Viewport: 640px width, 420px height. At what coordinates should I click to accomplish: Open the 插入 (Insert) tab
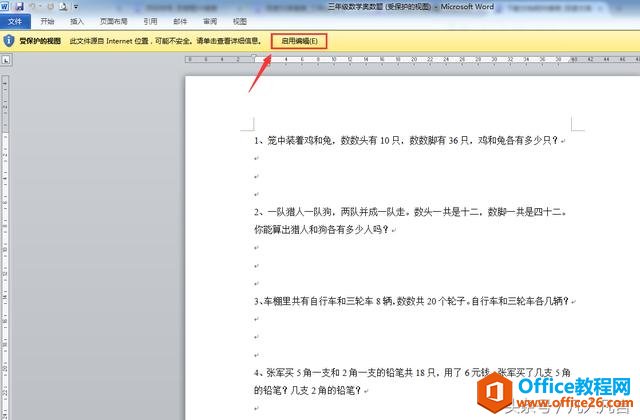click(x=77, y=20)
